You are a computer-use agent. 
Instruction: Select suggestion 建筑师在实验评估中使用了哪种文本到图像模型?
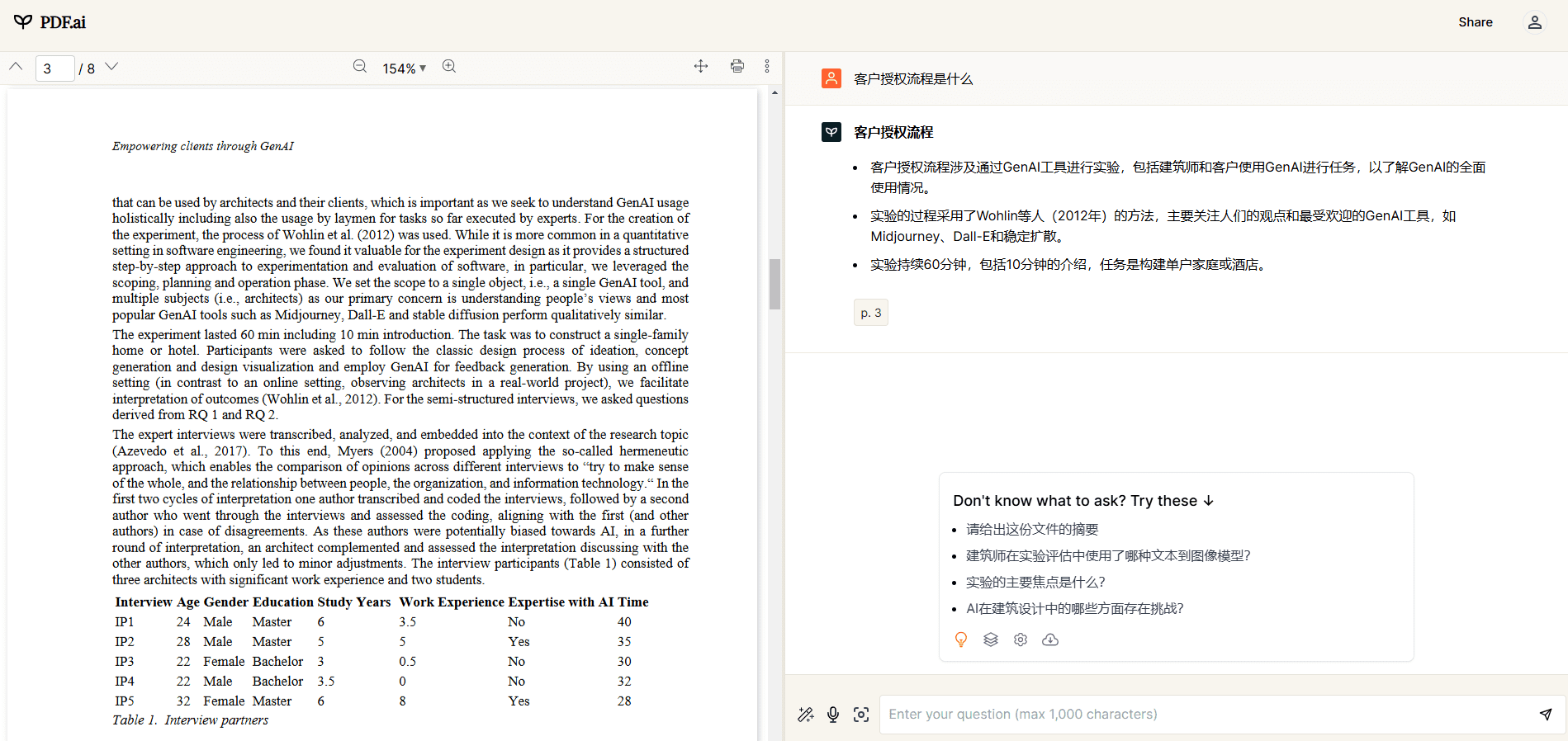[x=1108, y=556]
